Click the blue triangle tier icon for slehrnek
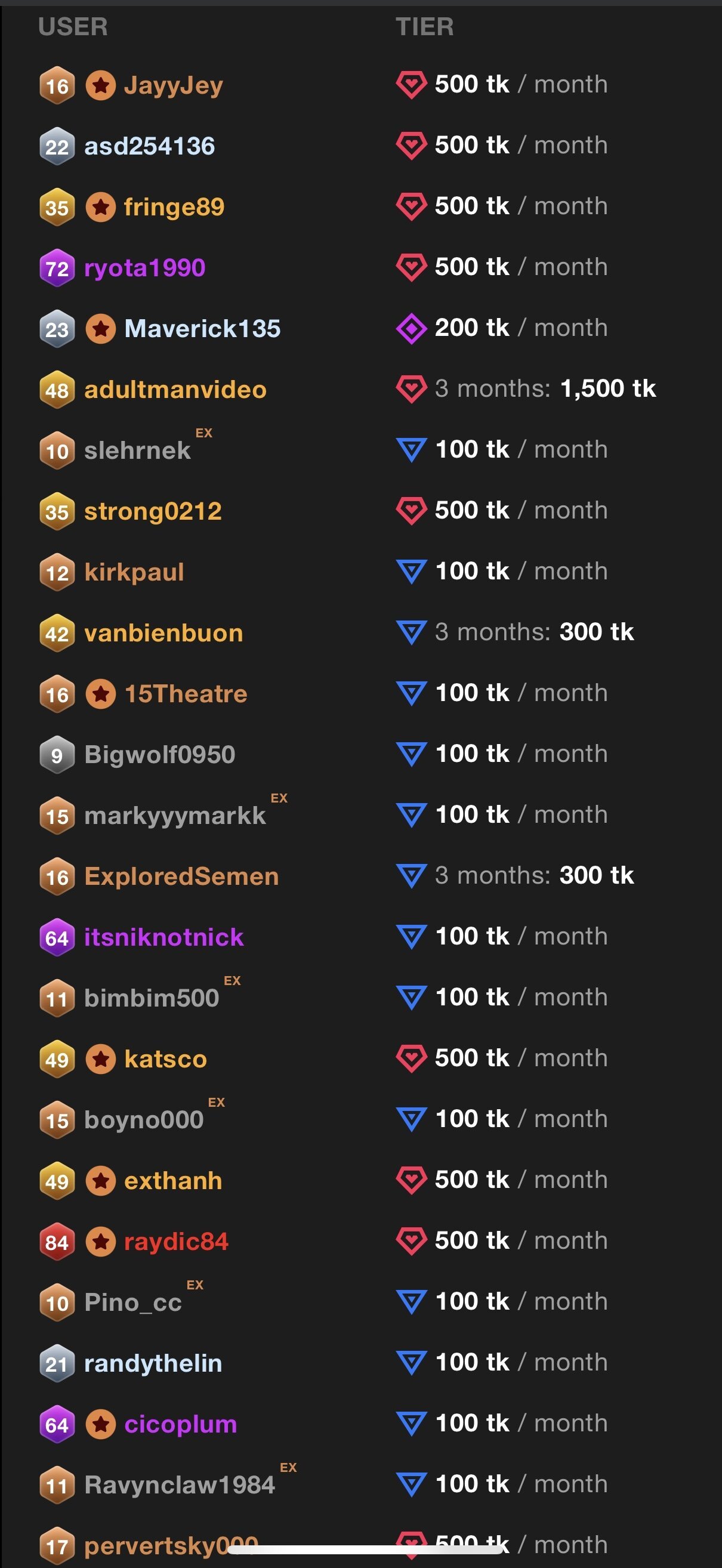 click(x=412, y=450)
